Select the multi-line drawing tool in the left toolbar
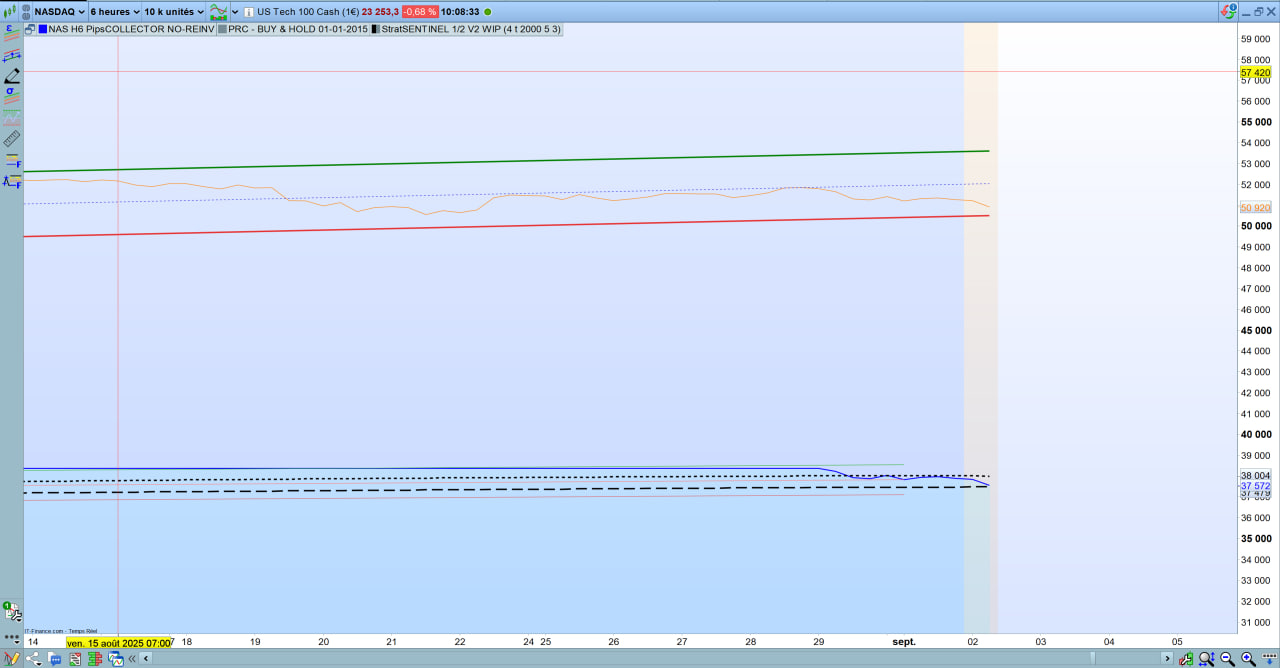The image size is (1280, 668). [x=11, y=55]
